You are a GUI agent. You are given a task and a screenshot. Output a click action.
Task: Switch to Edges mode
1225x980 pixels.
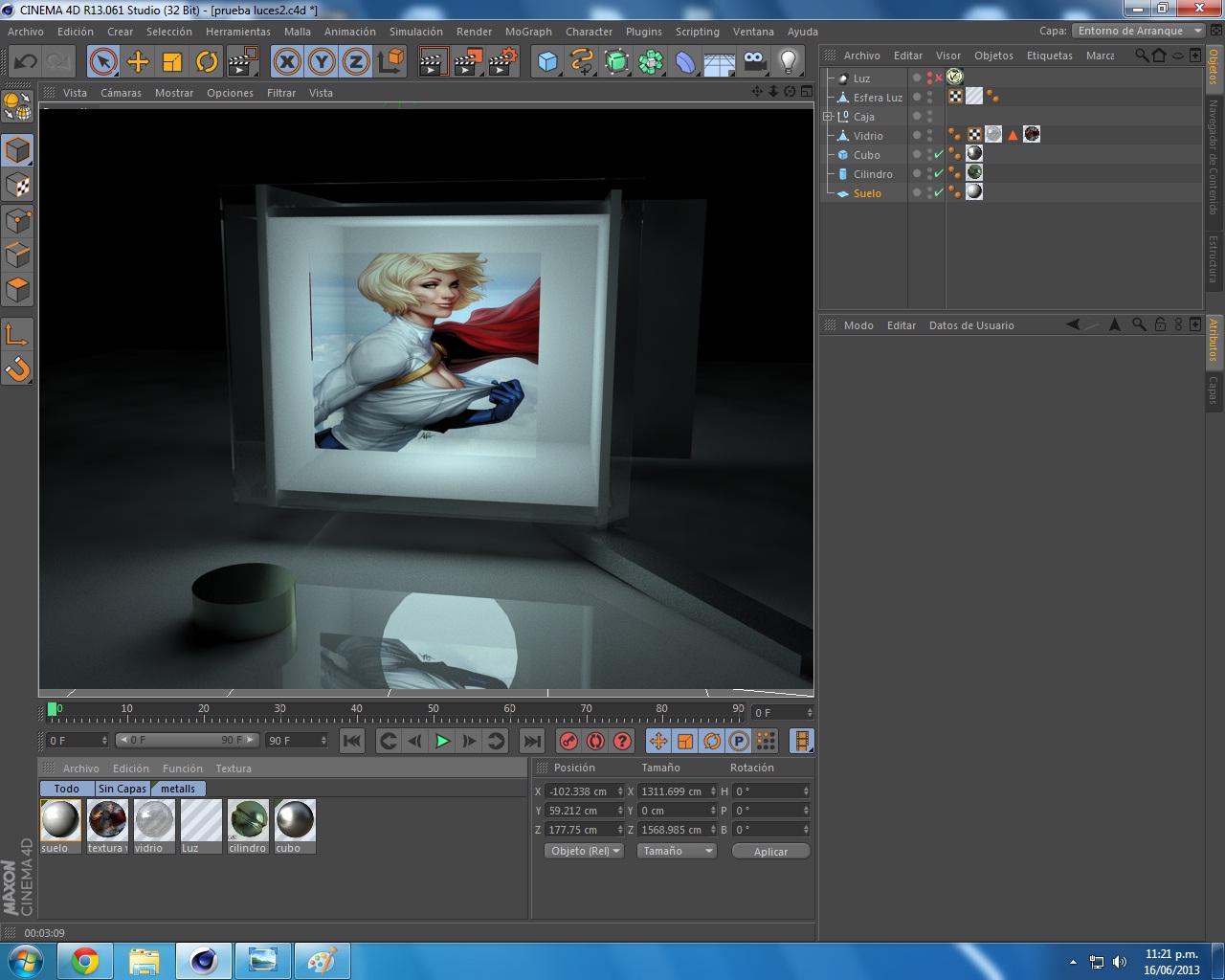(x=18, y=256)
